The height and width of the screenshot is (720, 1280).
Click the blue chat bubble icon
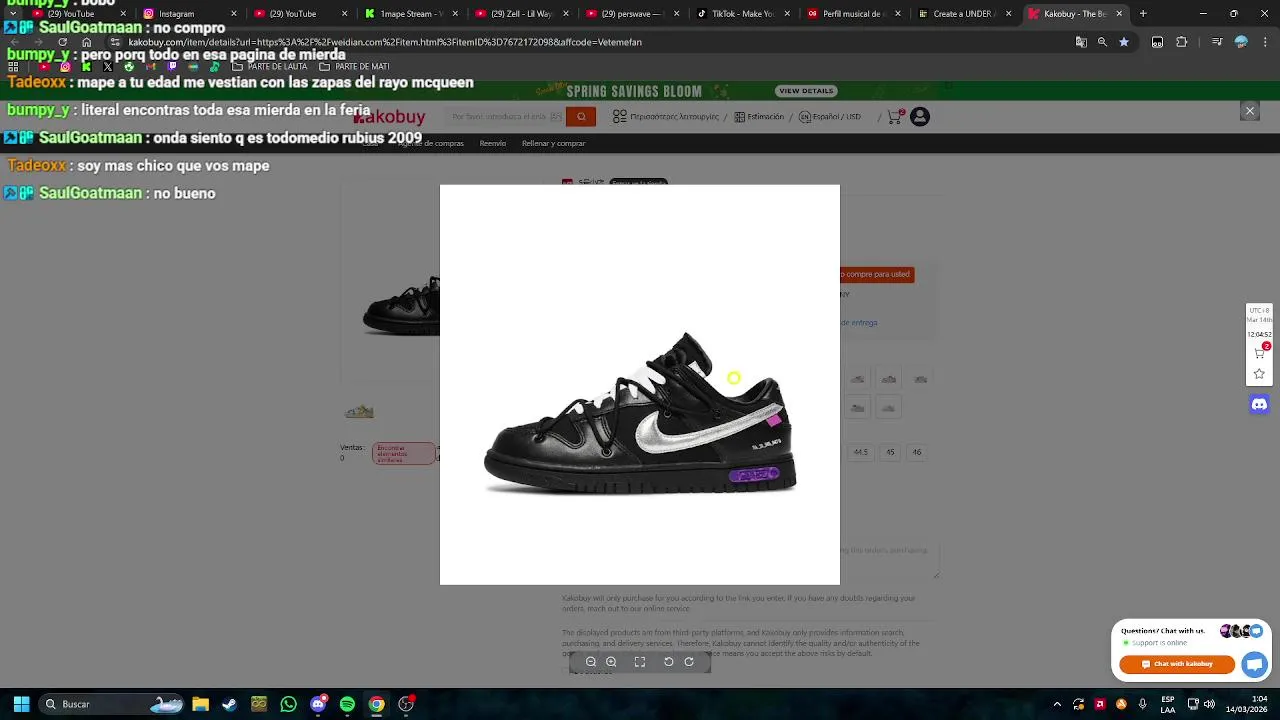pyautogui.click(x=1254, y=664)
